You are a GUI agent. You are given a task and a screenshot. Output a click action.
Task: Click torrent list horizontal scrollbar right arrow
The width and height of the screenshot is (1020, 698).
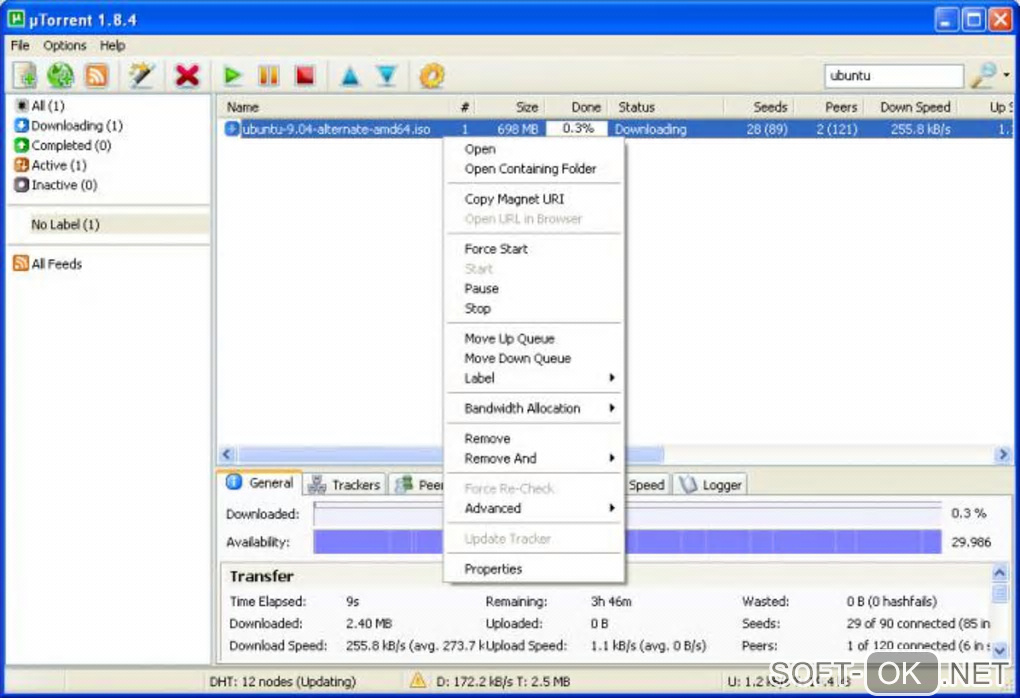1002,454
